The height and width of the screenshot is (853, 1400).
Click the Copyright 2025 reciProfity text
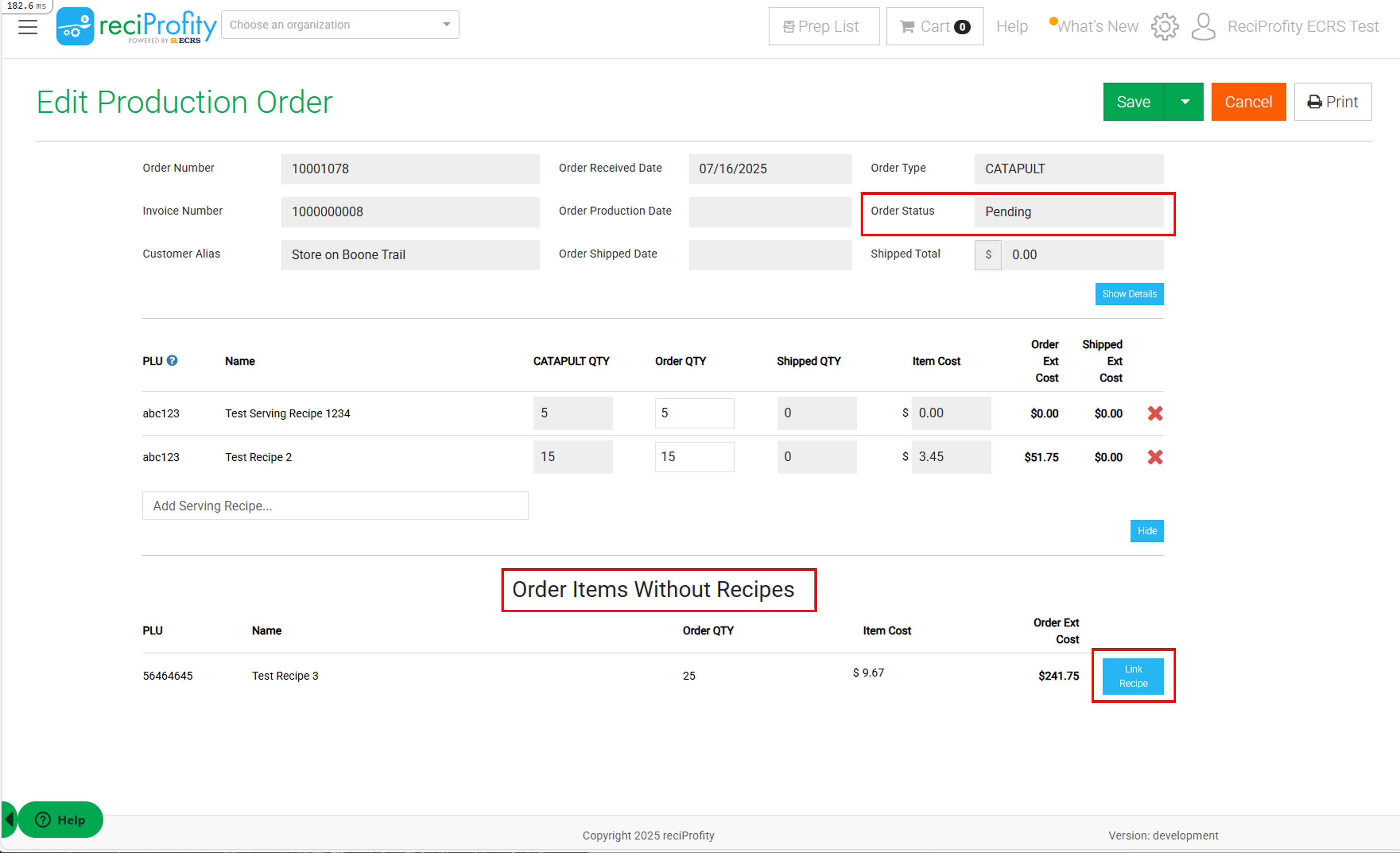tap(648, 835)
